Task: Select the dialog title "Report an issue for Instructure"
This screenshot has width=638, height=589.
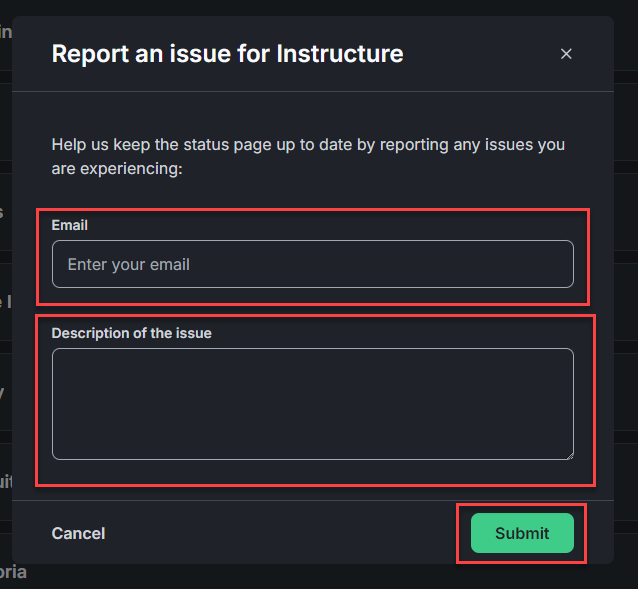Action: point(227,54)
